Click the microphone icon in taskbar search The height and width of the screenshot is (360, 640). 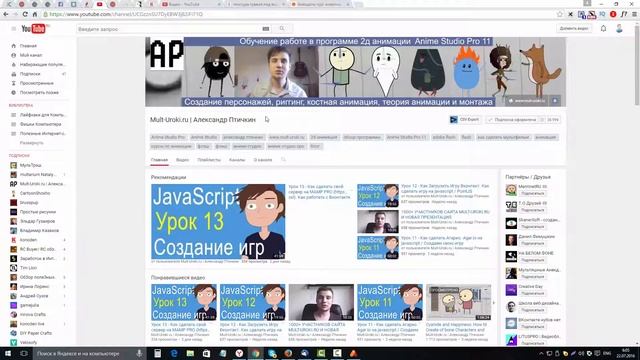pyautogui.click(x=139, y=353)
